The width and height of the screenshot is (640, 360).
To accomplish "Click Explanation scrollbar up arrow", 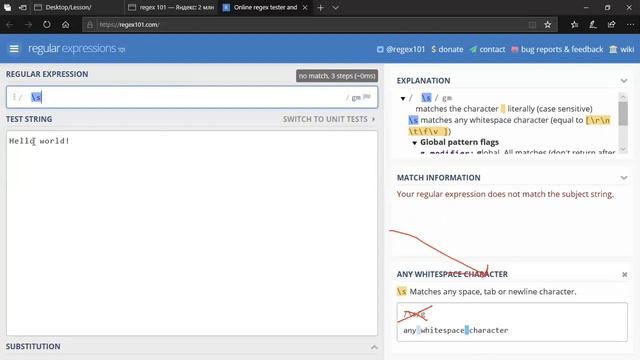I will 623,97.
